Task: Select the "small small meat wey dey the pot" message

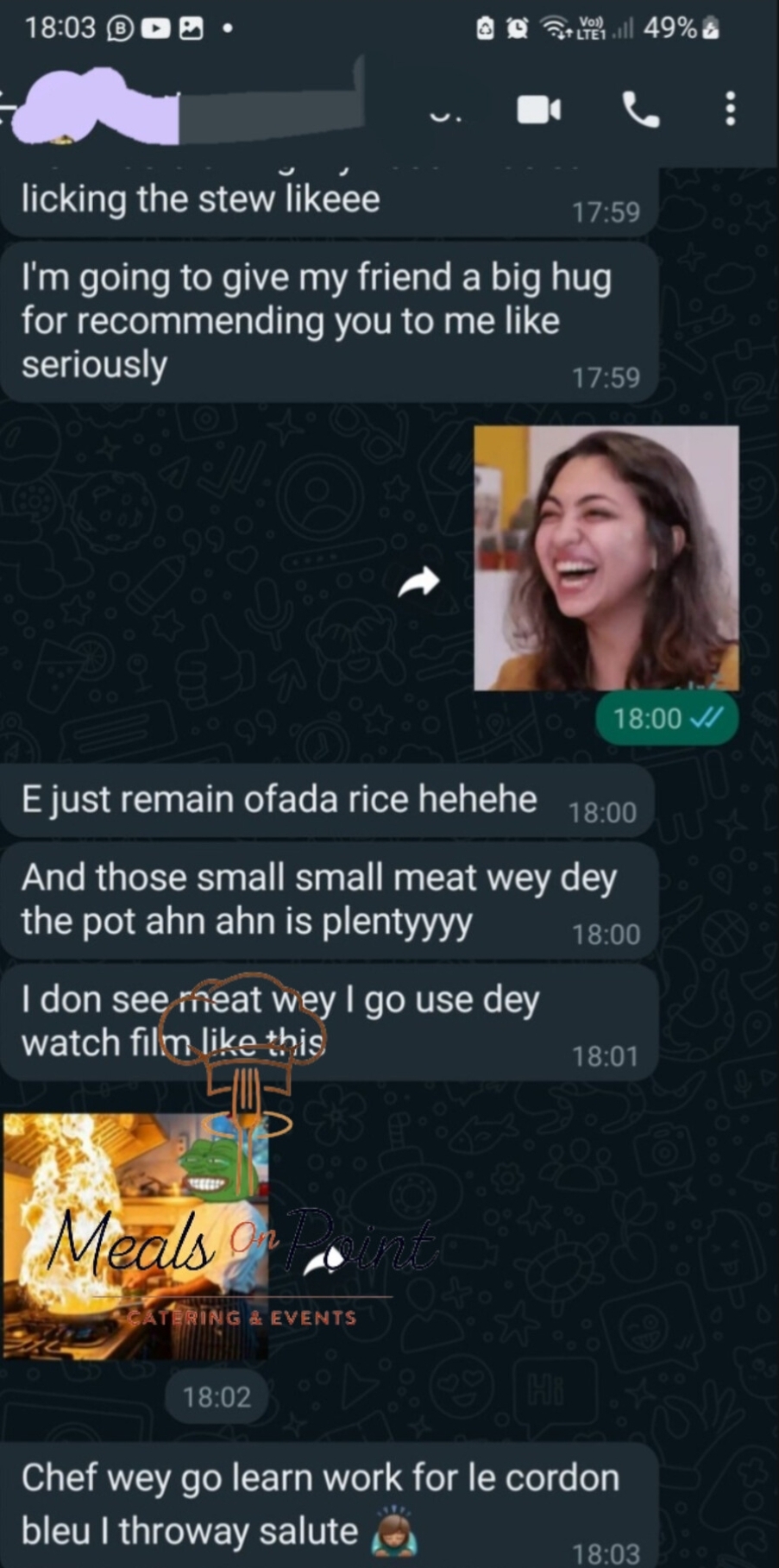Action: (328, 900)
